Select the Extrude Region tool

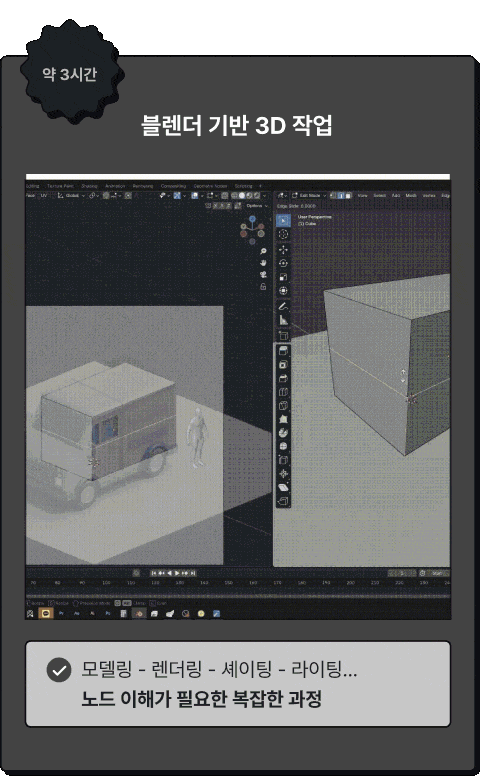coord(283,351)
